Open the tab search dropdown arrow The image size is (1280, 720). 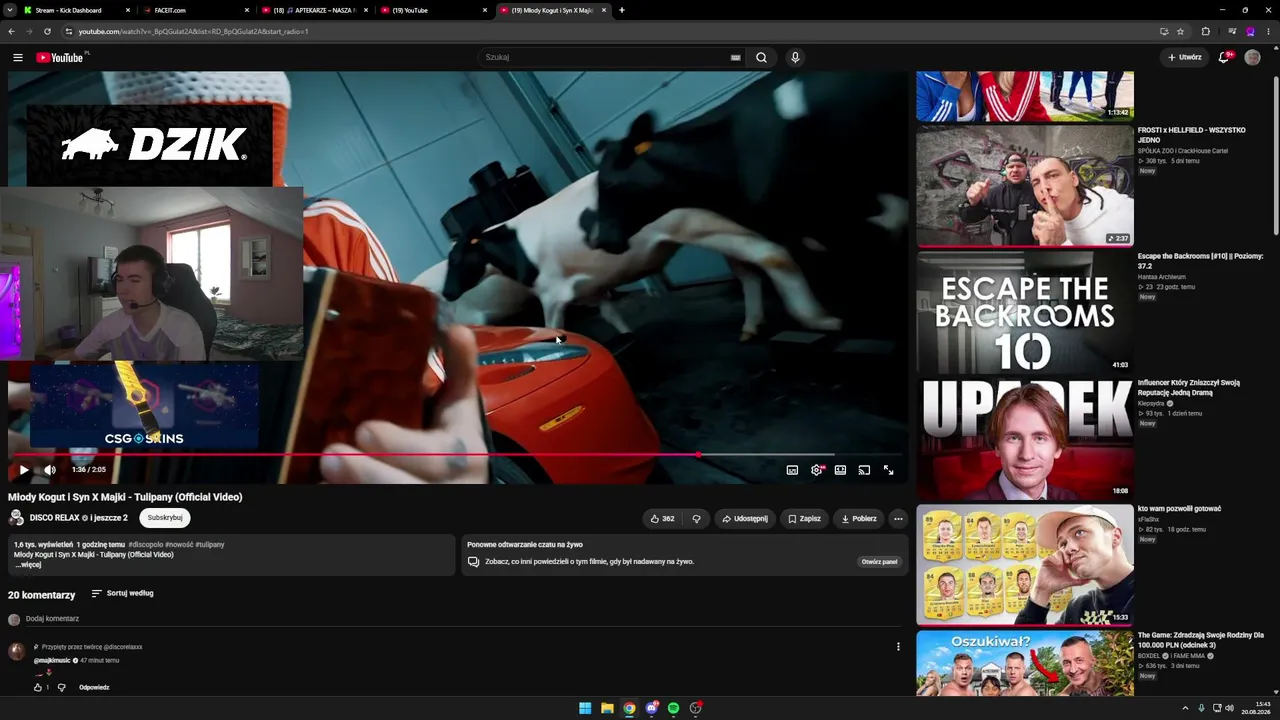[x=9, y=10]
